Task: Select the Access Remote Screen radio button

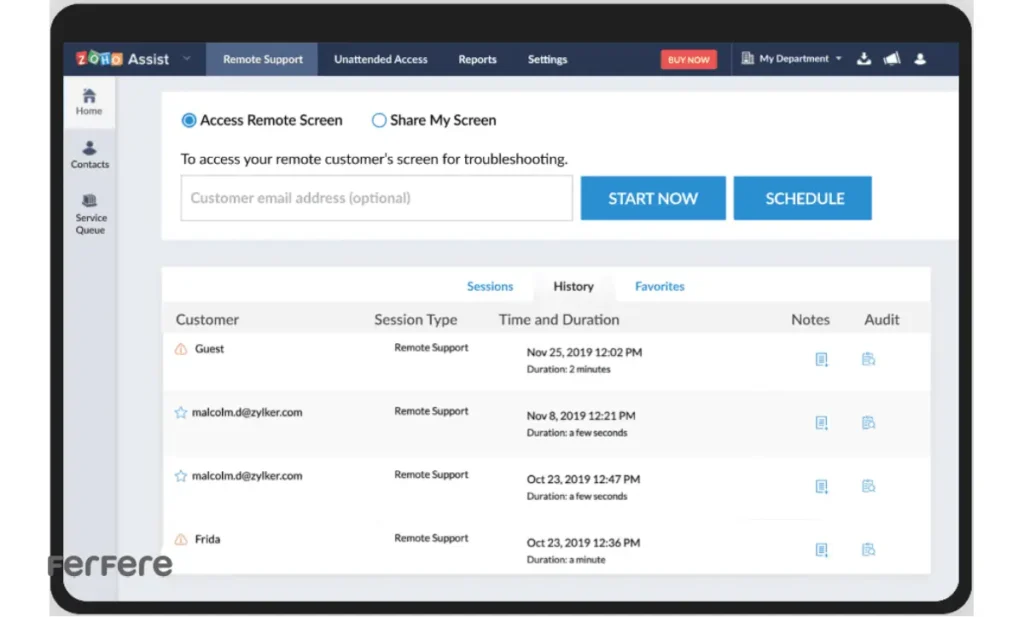Action: 189,120
